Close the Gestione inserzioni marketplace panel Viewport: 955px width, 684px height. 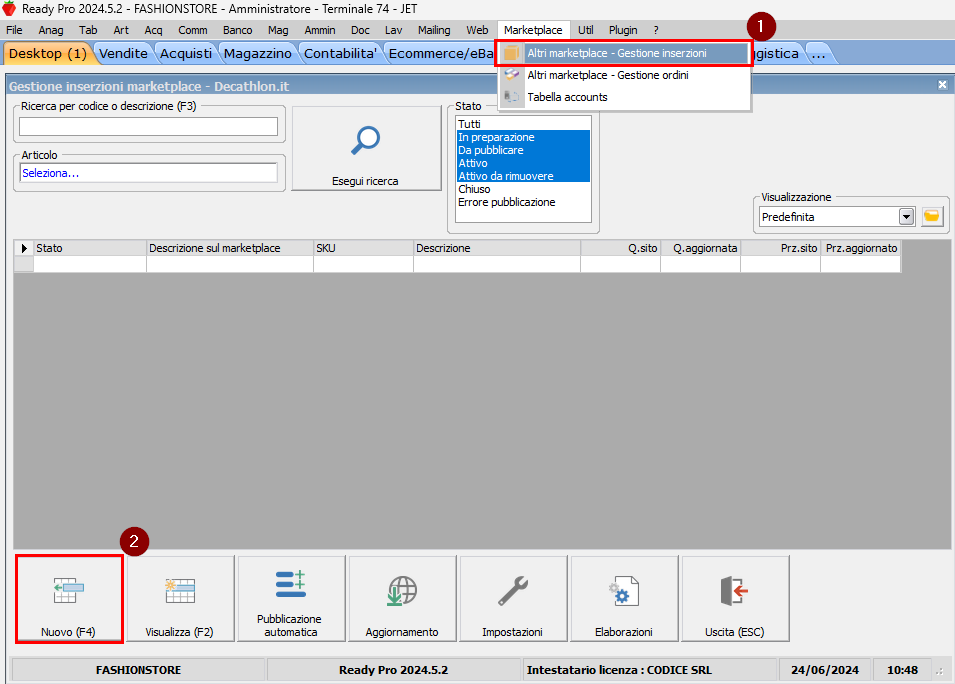click(942, 85)
